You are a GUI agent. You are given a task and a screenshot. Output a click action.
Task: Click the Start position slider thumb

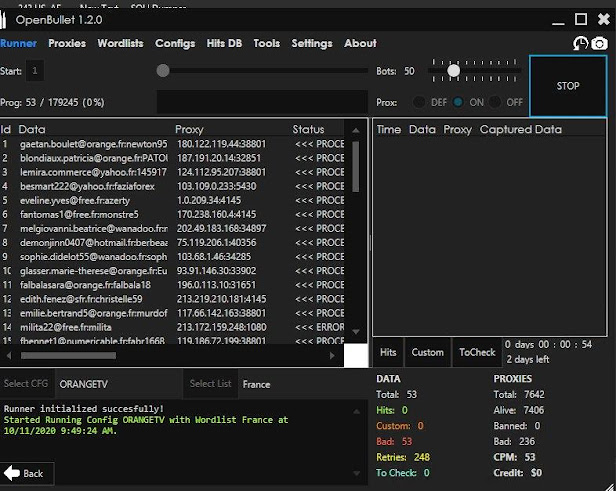163,71
